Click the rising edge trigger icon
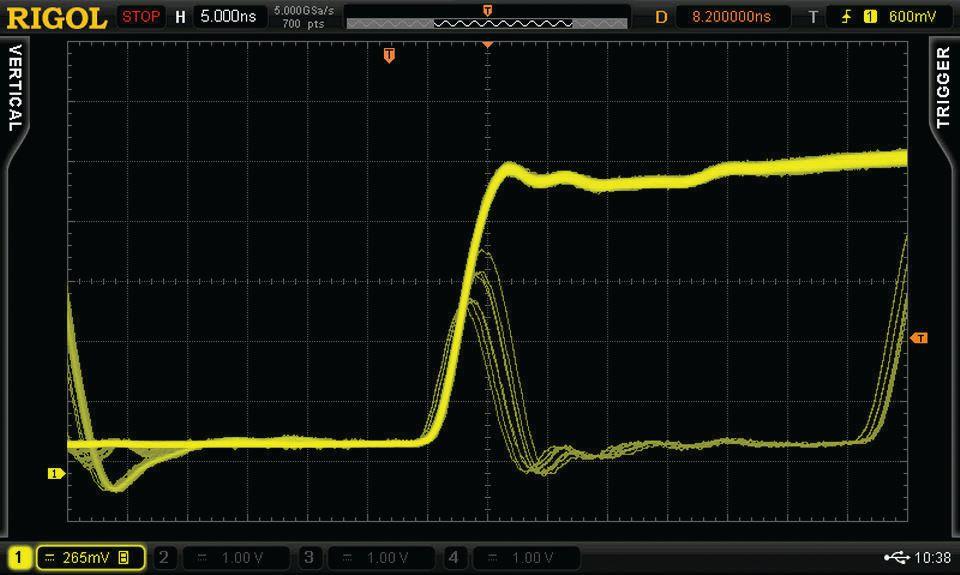This screenshot has height=575, width=960. tap(847, 17)
